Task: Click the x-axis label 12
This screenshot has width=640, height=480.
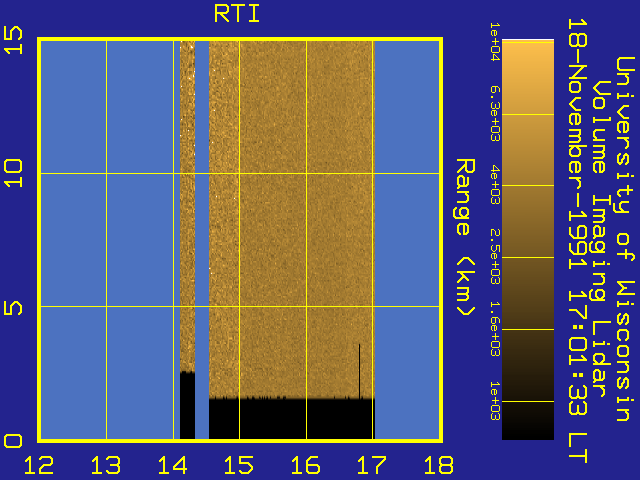Action: [39, 465]
